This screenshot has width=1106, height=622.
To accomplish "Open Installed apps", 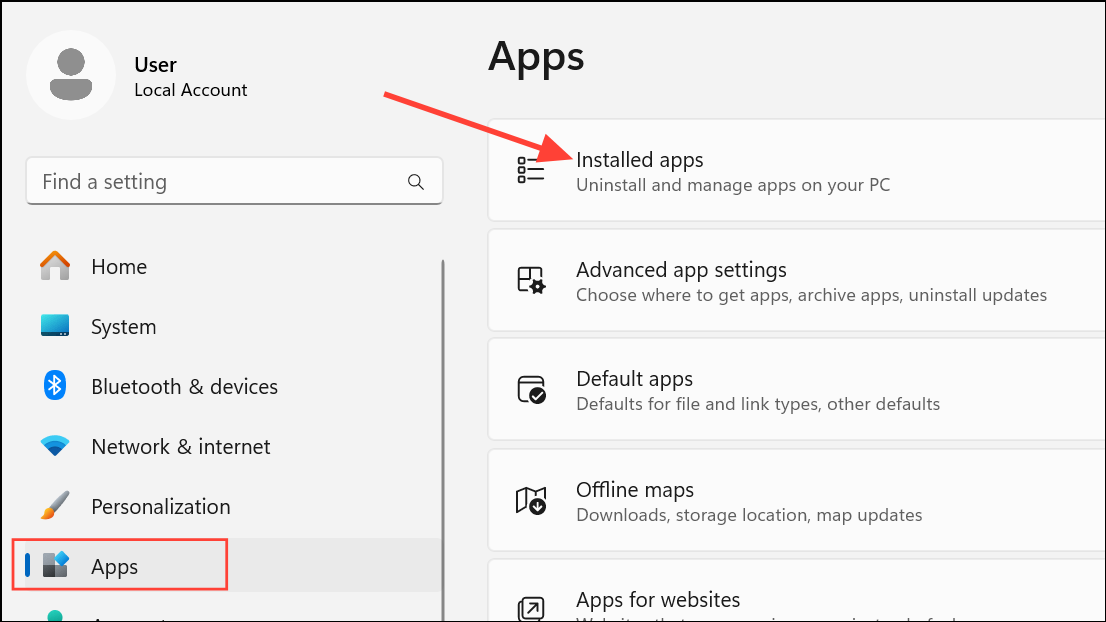I will pos(797,170).
